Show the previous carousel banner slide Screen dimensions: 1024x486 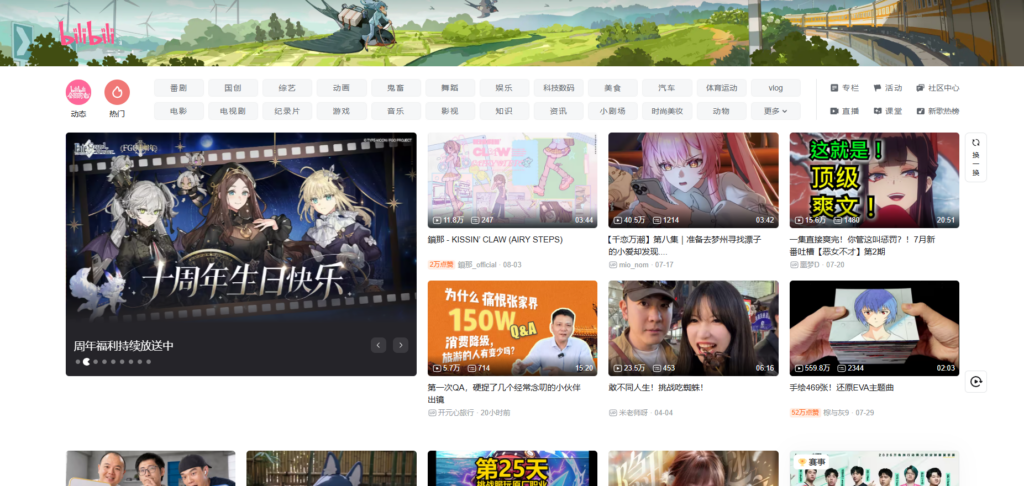pos(378,345)
